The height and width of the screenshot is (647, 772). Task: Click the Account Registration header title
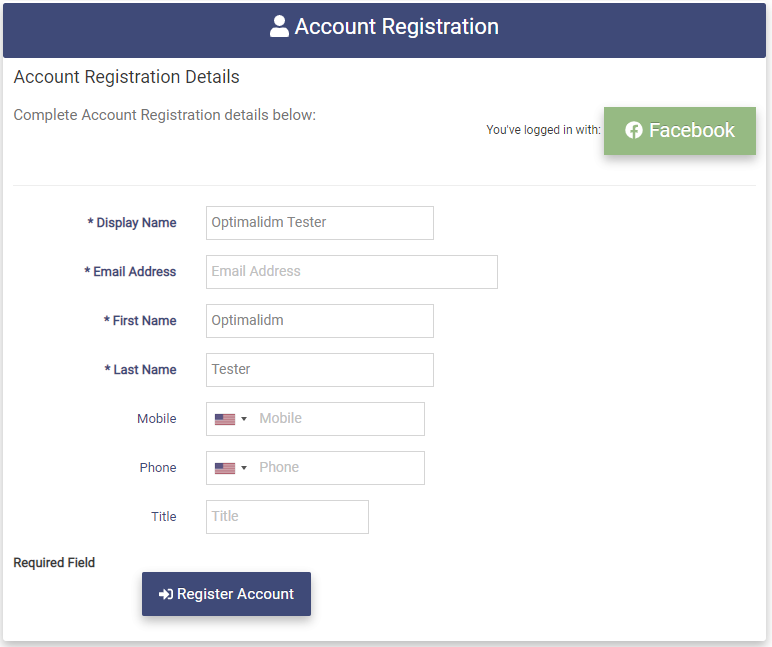[396, 27]
